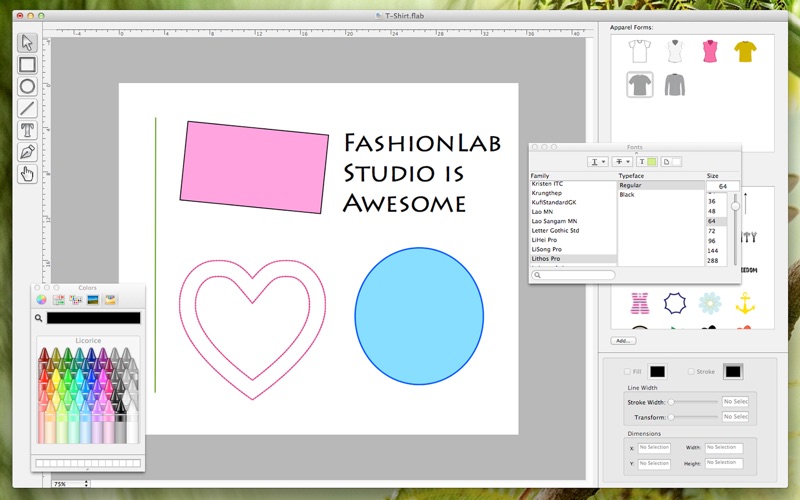Open the color wheel picker tab
Image resolution: width=800 pixels, height=500 pixels.
click(x=41, y=299)
